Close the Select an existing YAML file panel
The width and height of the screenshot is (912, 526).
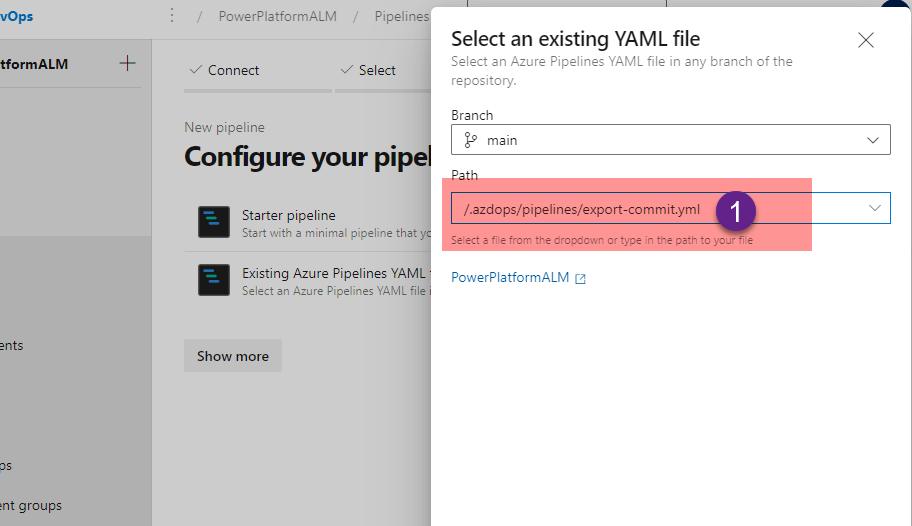coord(866,40)
